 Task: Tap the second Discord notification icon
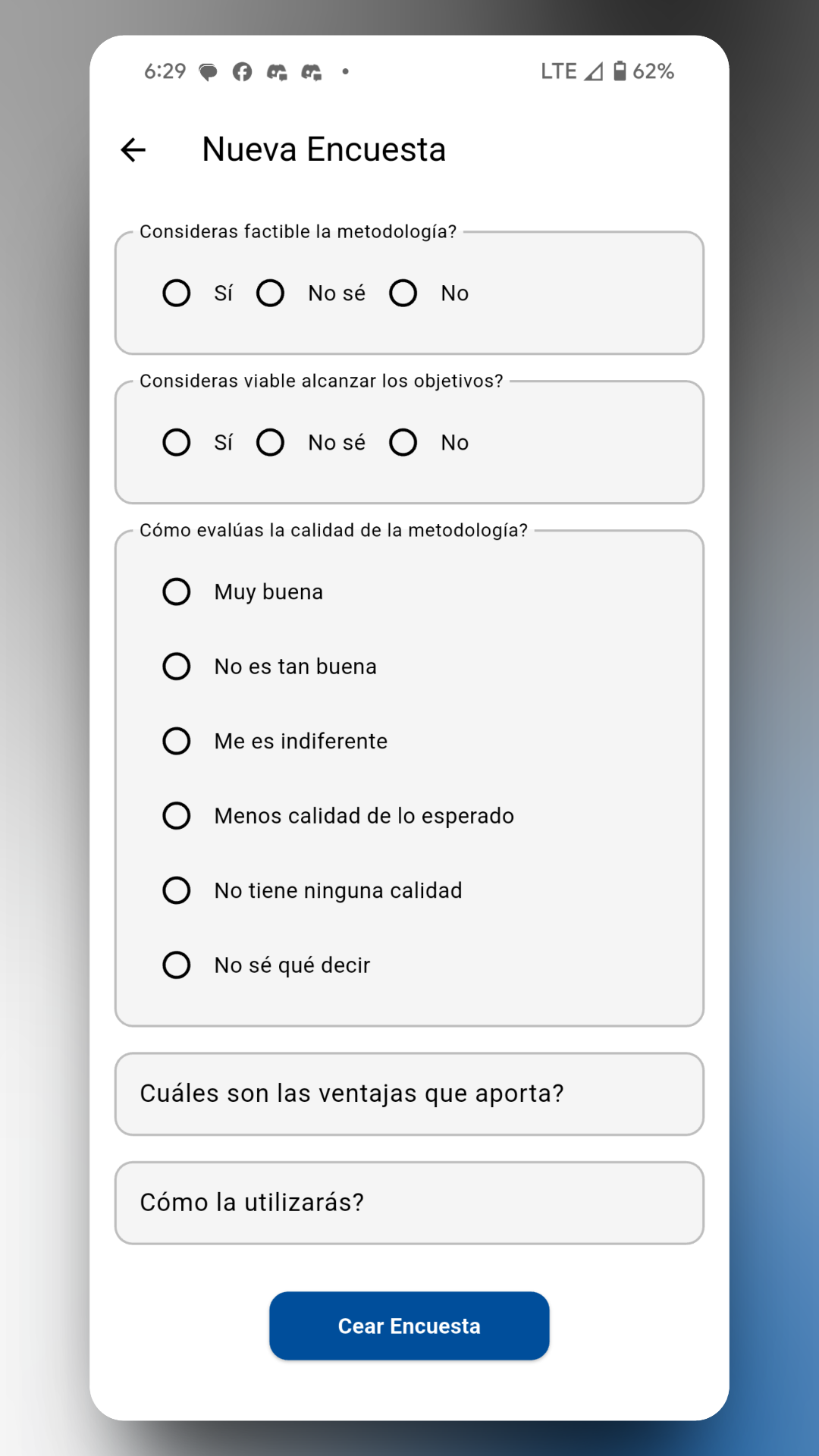pyautogui.click(x=312, y=72)
